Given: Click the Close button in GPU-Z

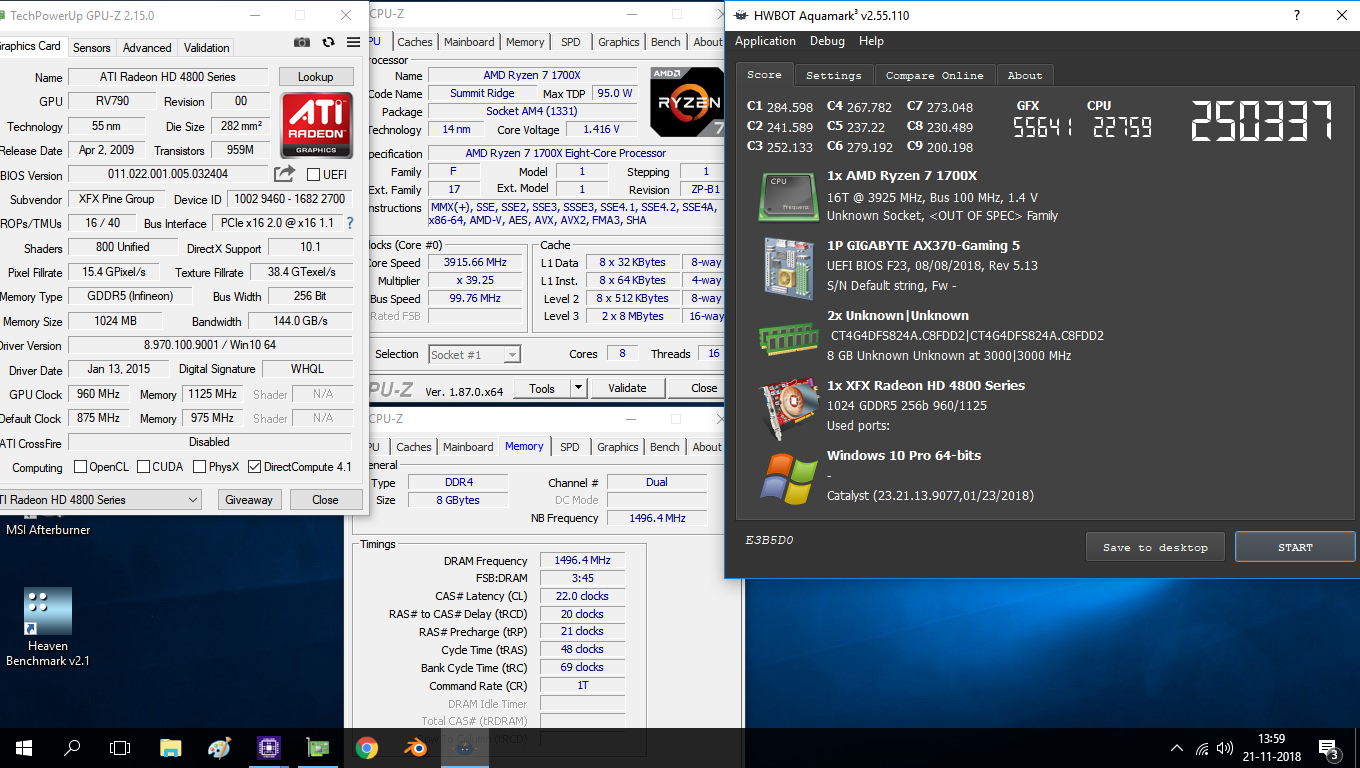Looking at the screenshot, I should point(325,499).
